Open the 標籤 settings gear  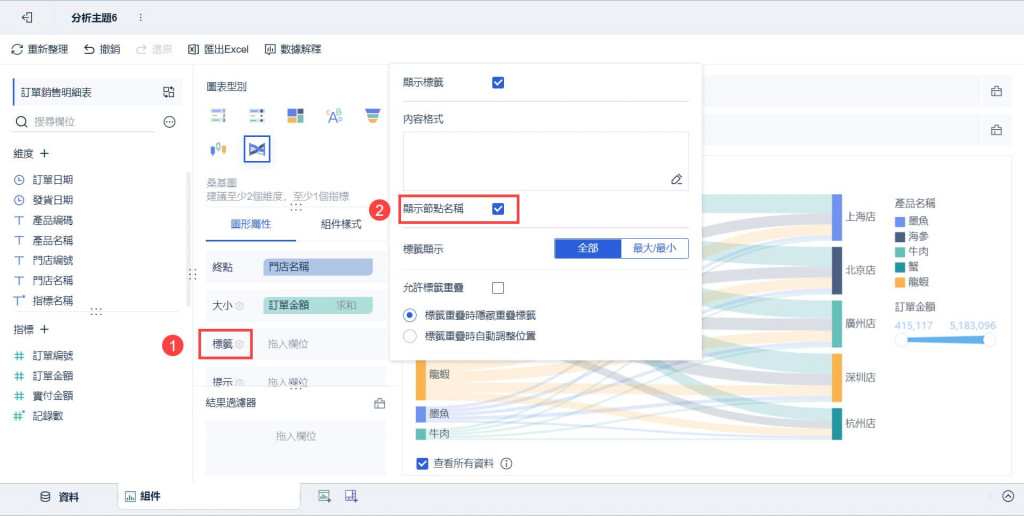pyautogui.click(x=240, y=344)
